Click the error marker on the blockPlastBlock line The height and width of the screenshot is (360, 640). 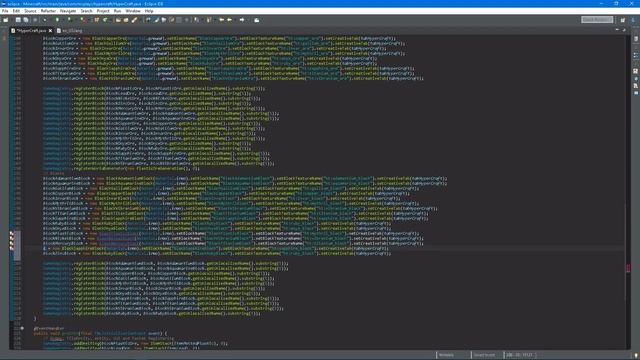[x=12, y=233]
